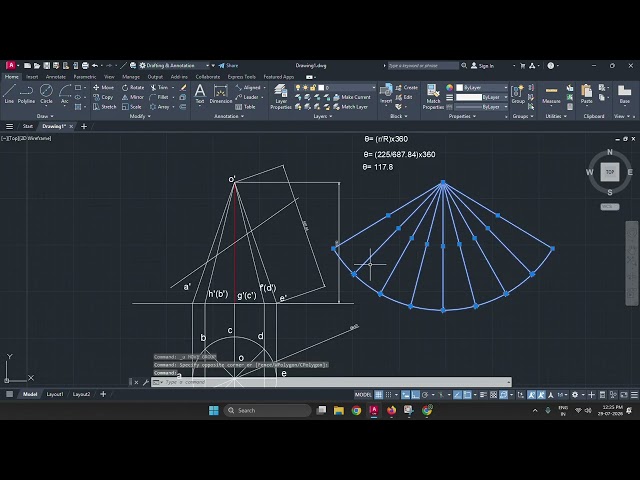Activate the Copy command

(x=103, y=97)
